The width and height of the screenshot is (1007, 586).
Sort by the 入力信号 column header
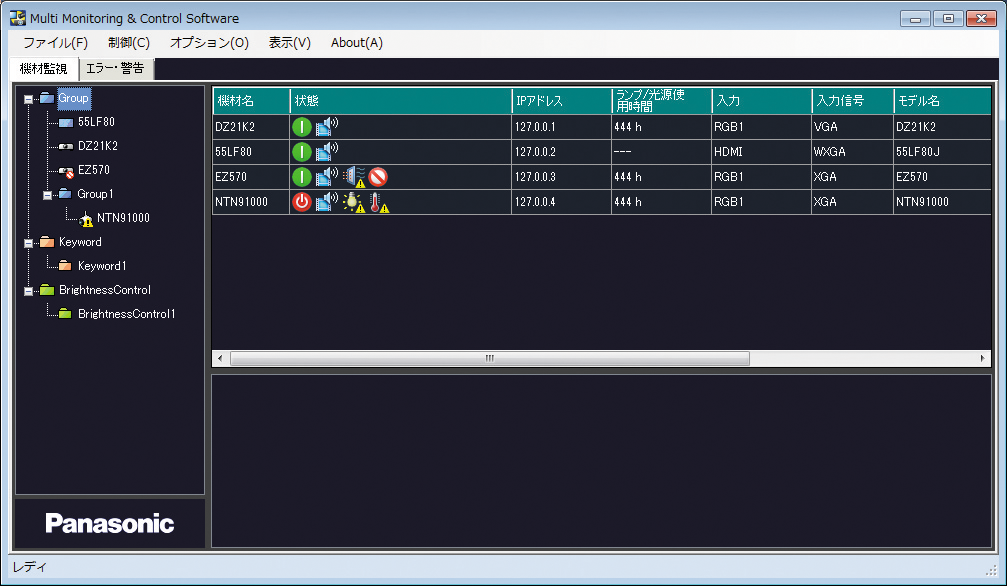[x=853, y=101]
